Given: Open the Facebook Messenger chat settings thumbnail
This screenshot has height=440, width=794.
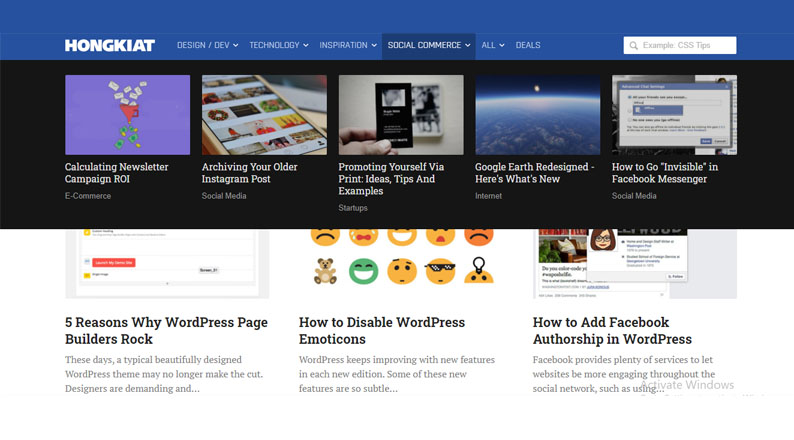Looking at the screenshot, I should [674, 115].
